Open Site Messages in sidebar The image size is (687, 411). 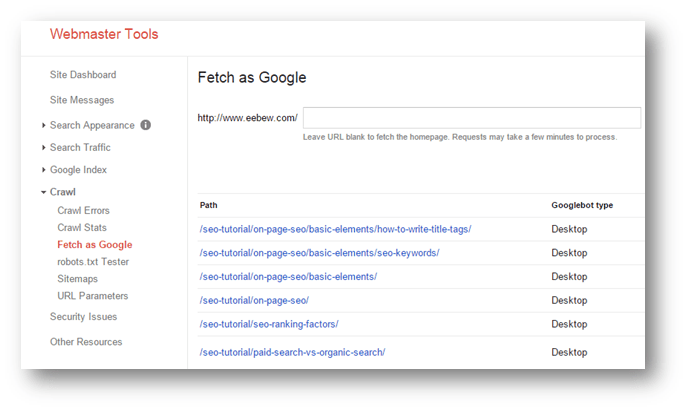point(82,100)
